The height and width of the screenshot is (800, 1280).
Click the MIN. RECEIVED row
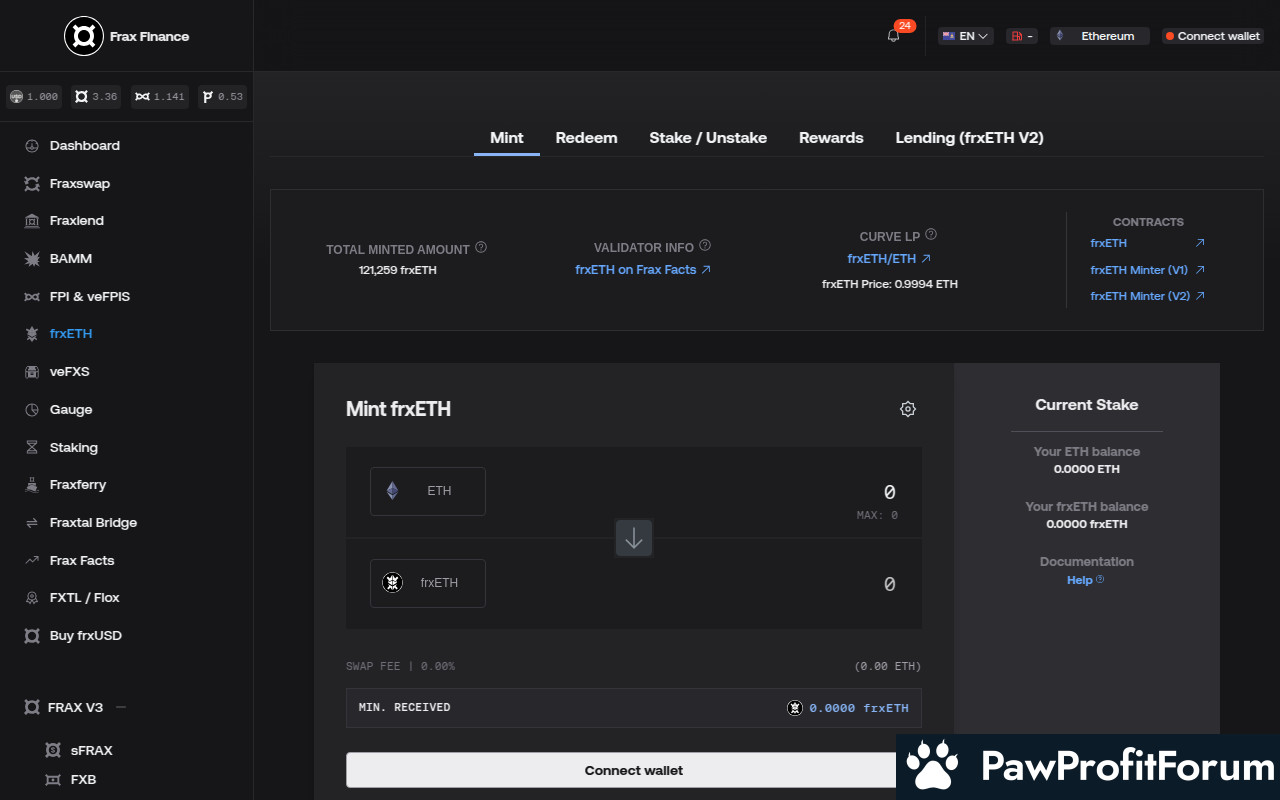pyautogui.click(x=634, y=708)
